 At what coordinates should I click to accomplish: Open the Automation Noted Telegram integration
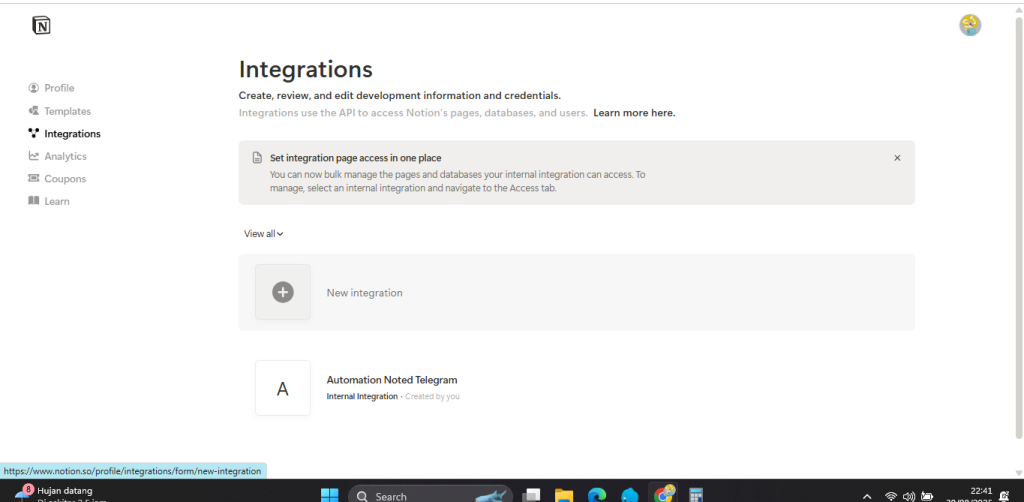click(391, 380)
